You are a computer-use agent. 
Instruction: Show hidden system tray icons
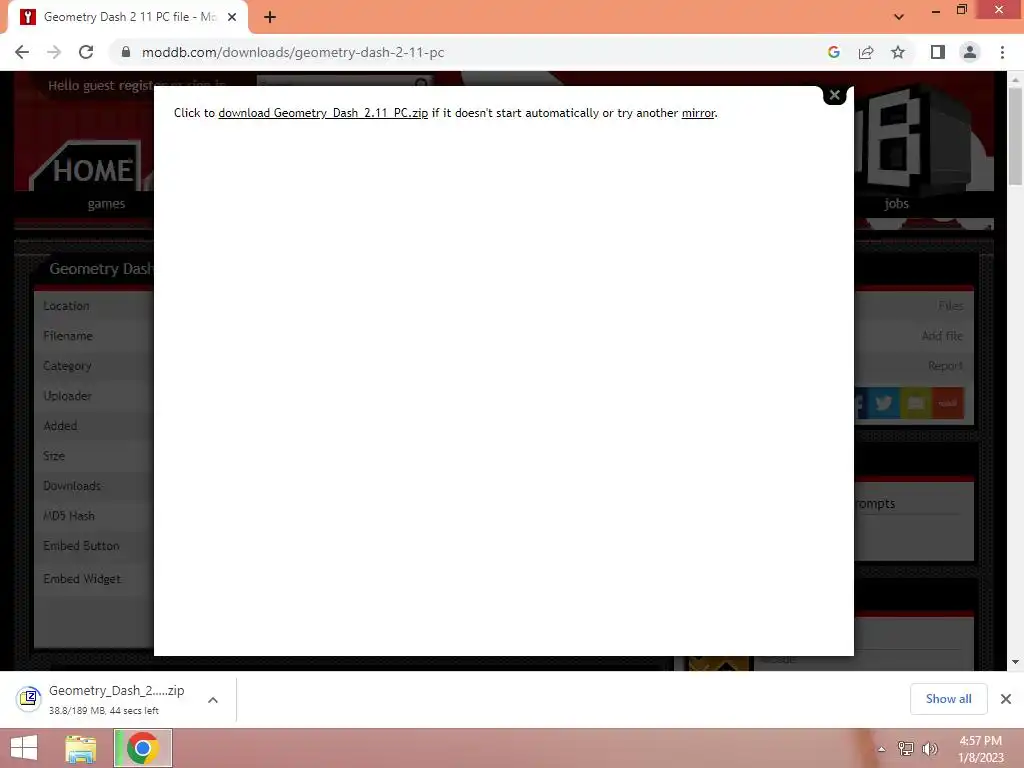[x=882, y=749]
